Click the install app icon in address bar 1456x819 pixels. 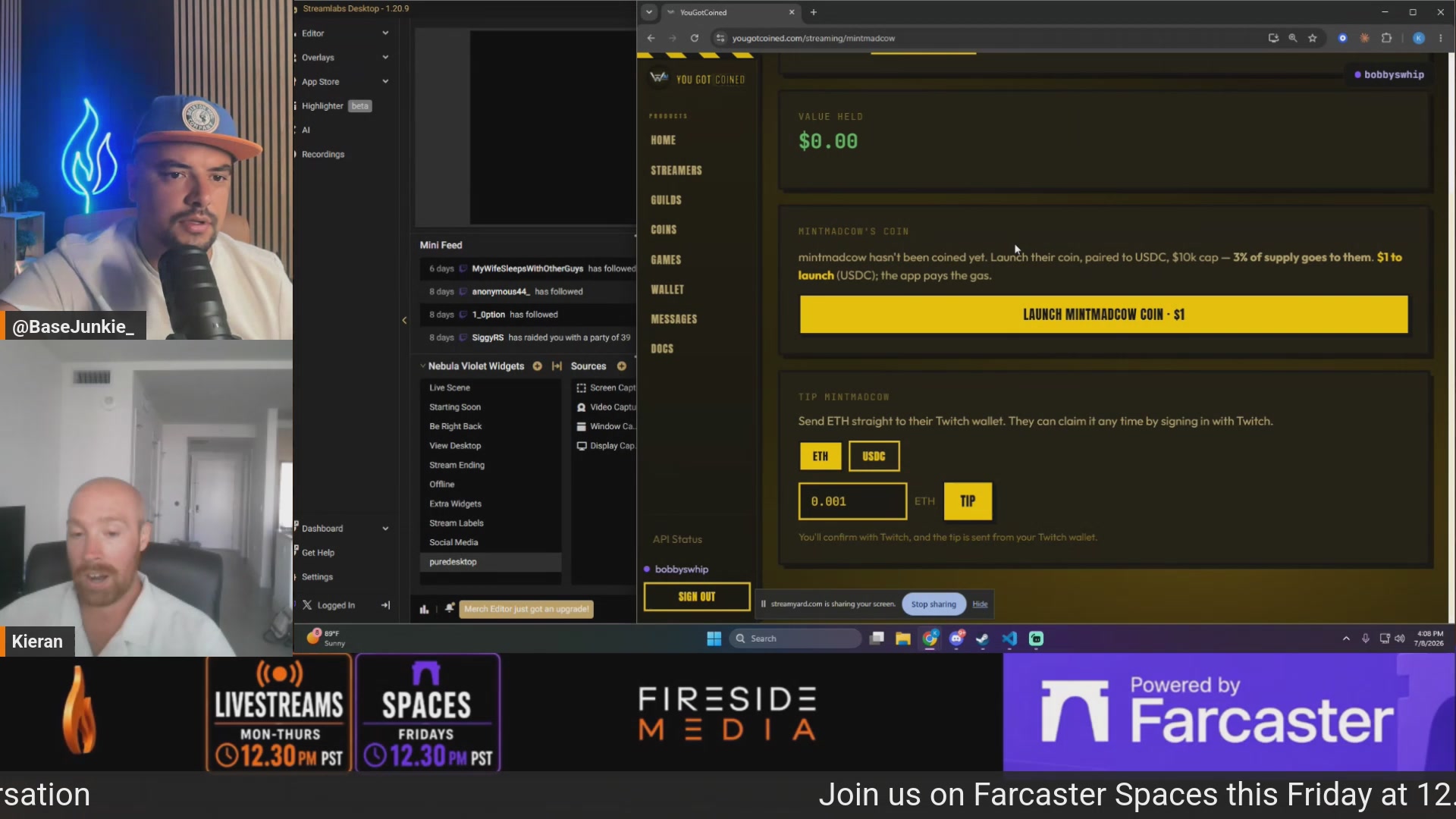tap(1273, 38)
